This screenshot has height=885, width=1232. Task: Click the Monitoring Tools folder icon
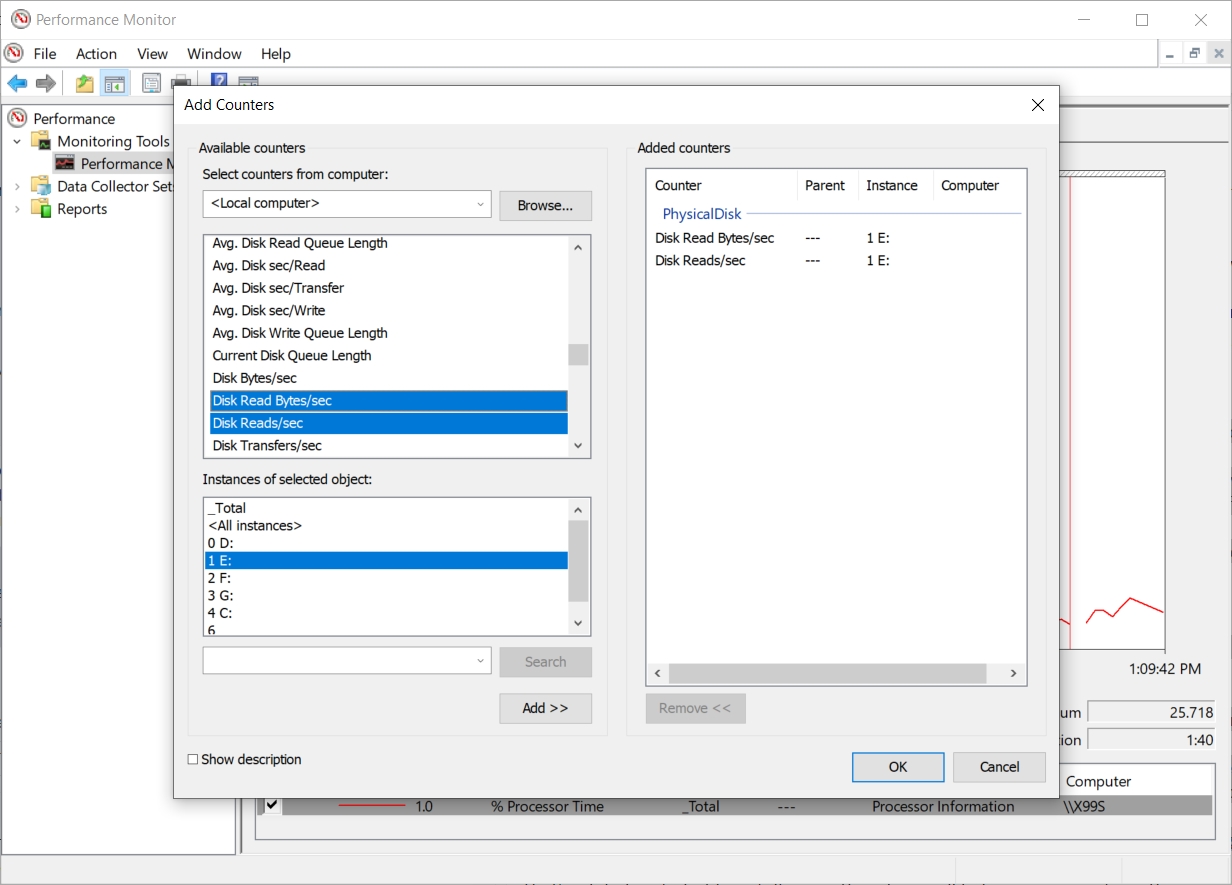[41, 141]
